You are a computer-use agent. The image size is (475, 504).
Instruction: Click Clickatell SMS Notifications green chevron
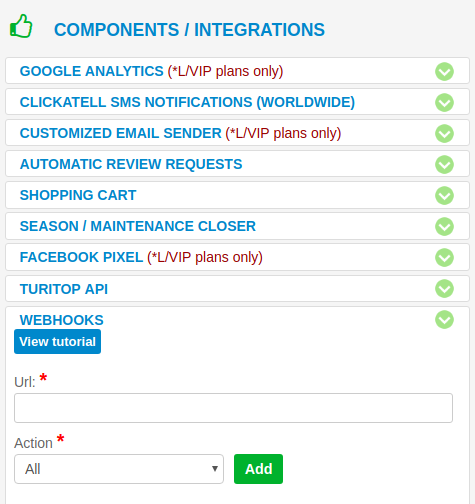(444, 102)
